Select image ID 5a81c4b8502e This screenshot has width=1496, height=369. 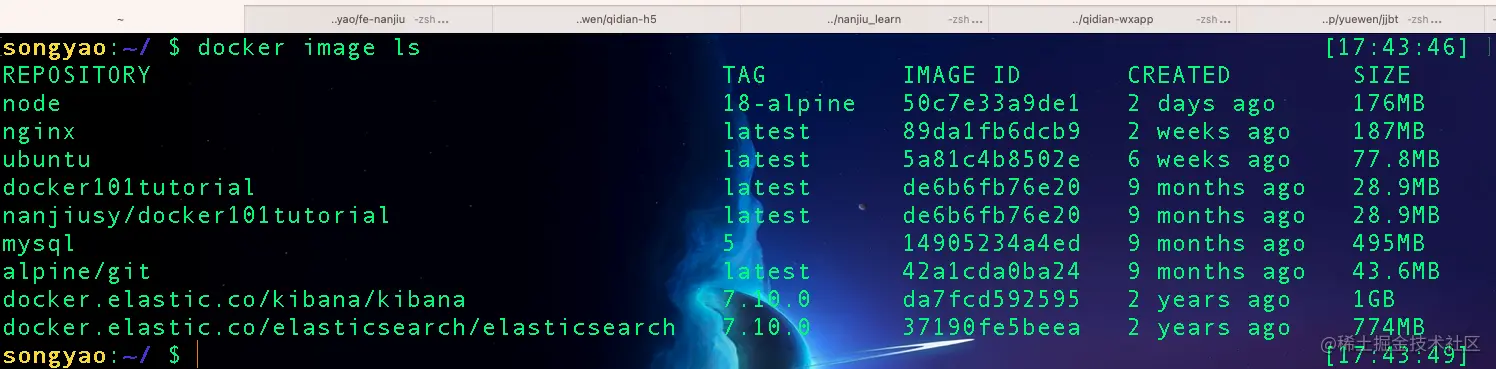click(x=992, y=159)
